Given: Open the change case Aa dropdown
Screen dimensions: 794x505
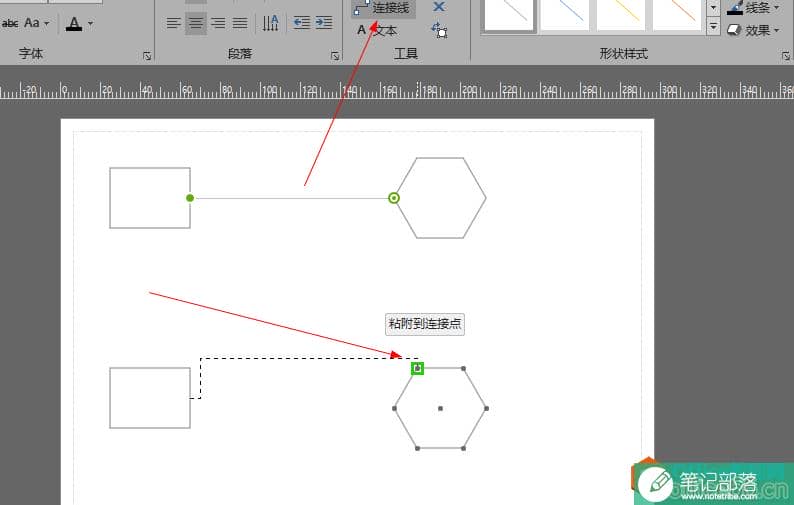Looking at the screenshot, I should (x=37, y=23).
